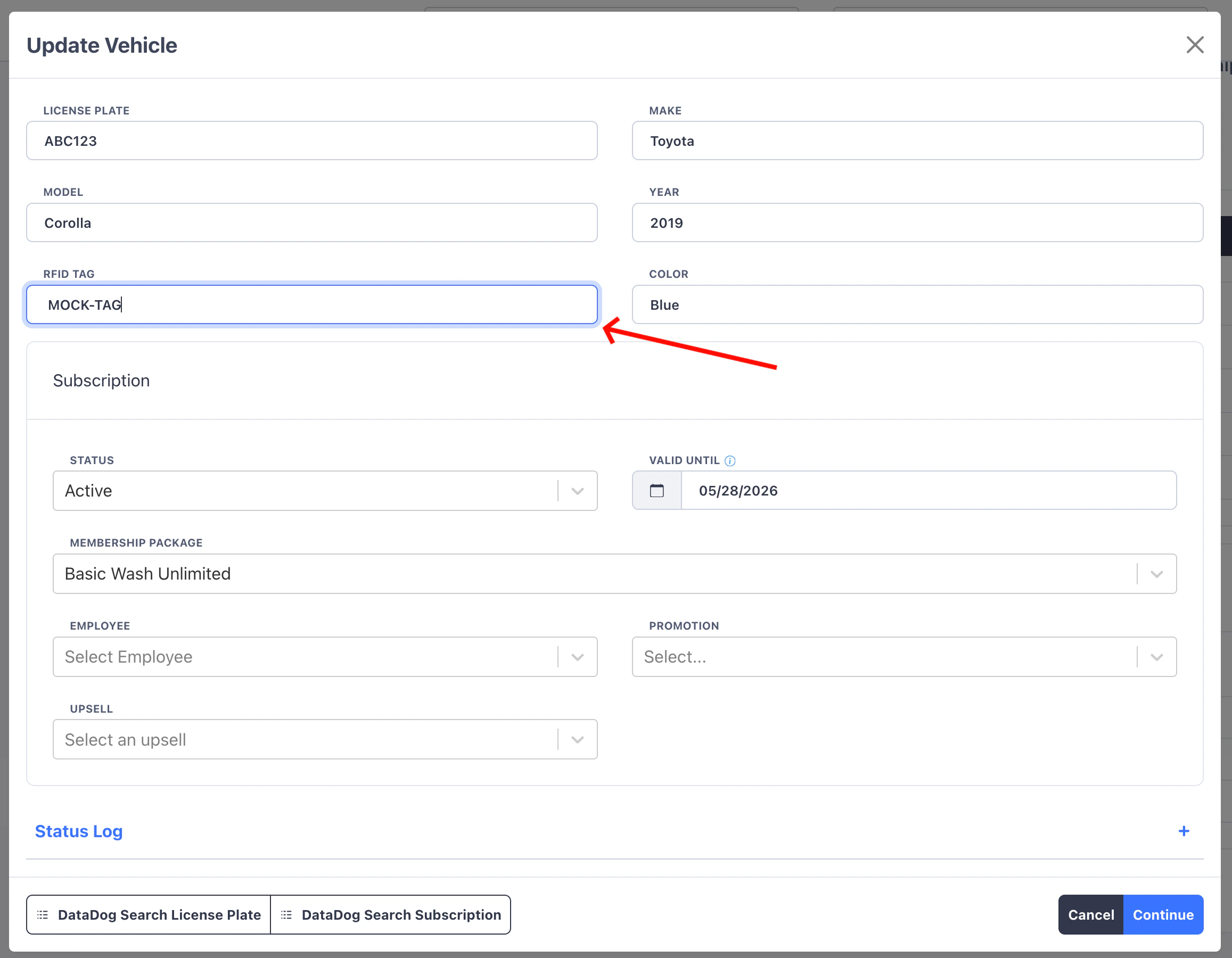The width and height of the screenshot is (1232, 958).
Task: Click the Valid Until date 05/28/2026
Action: (x=929, y=491)
